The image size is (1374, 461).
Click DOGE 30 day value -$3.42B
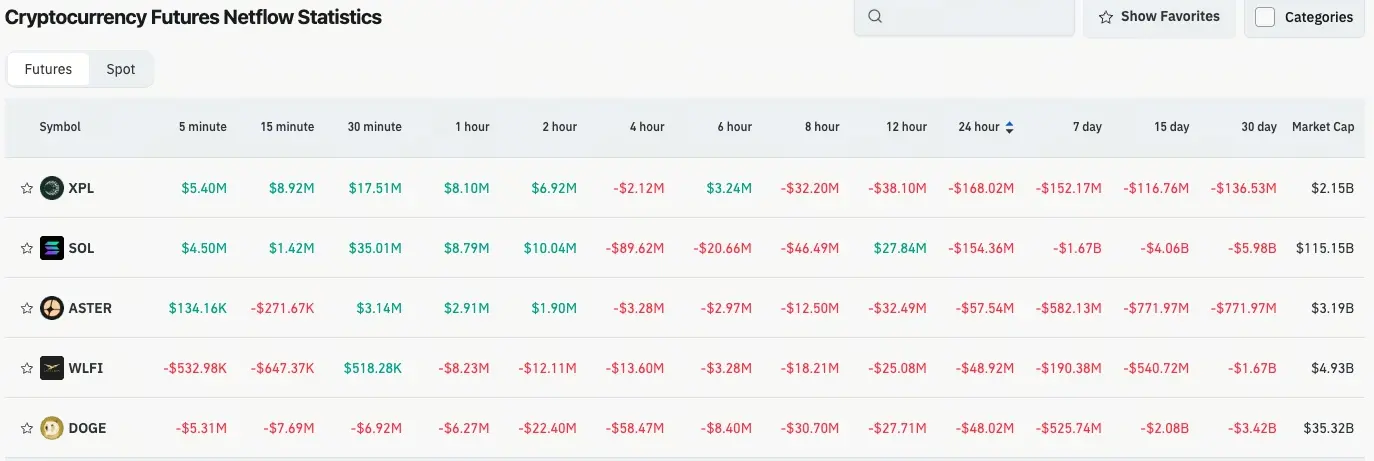1251,428
